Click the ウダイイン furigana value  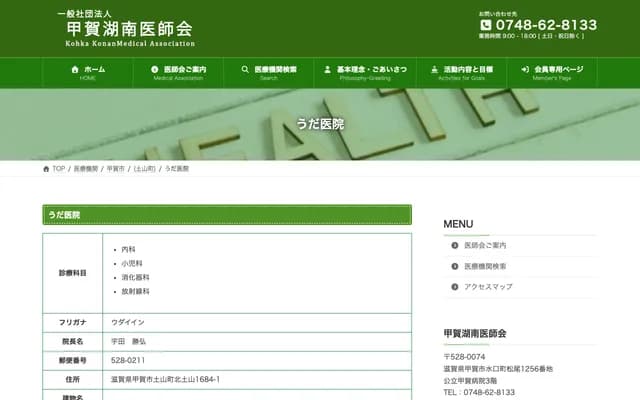click(128, 322)
